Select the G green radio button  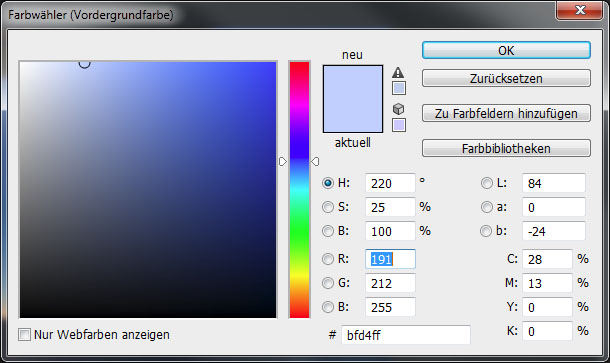tap(328, 283)
